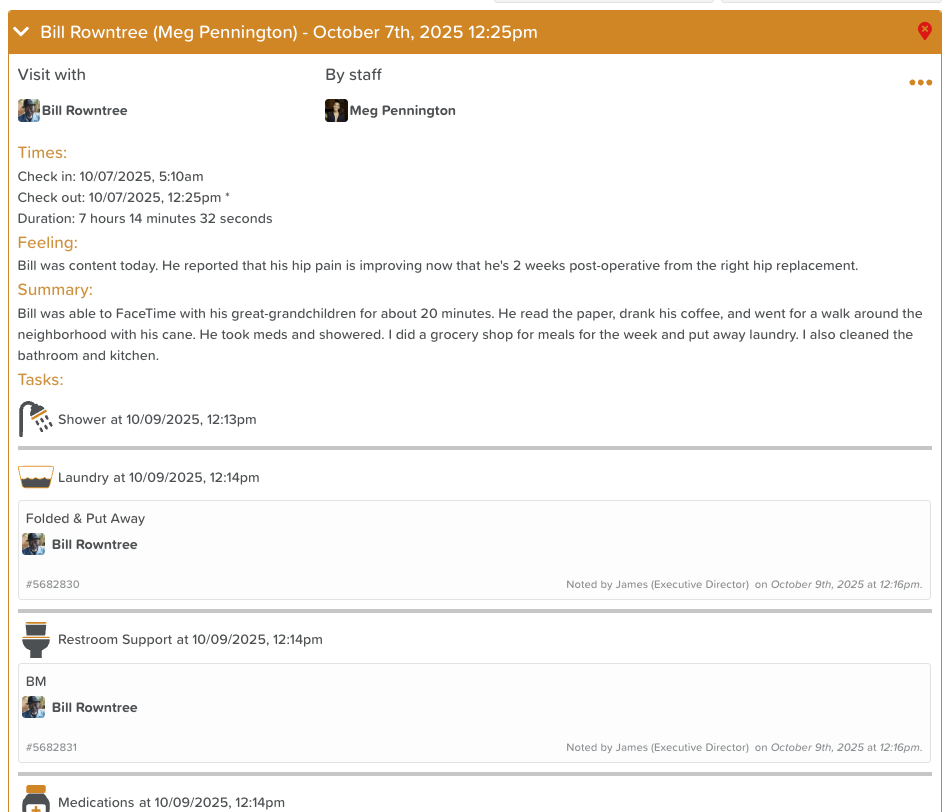This screenshot has width=952, height=812.
Task: Click the visit header title text
Action: pos(289,32)
